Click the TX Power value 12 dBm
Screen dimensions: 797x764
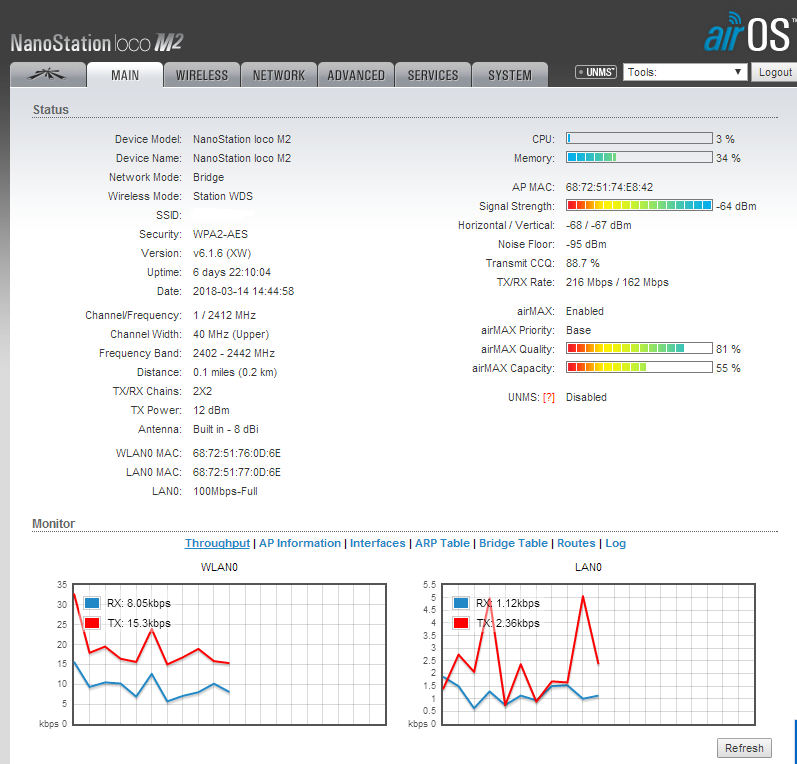pyautogui.click(x=211, y=410)
